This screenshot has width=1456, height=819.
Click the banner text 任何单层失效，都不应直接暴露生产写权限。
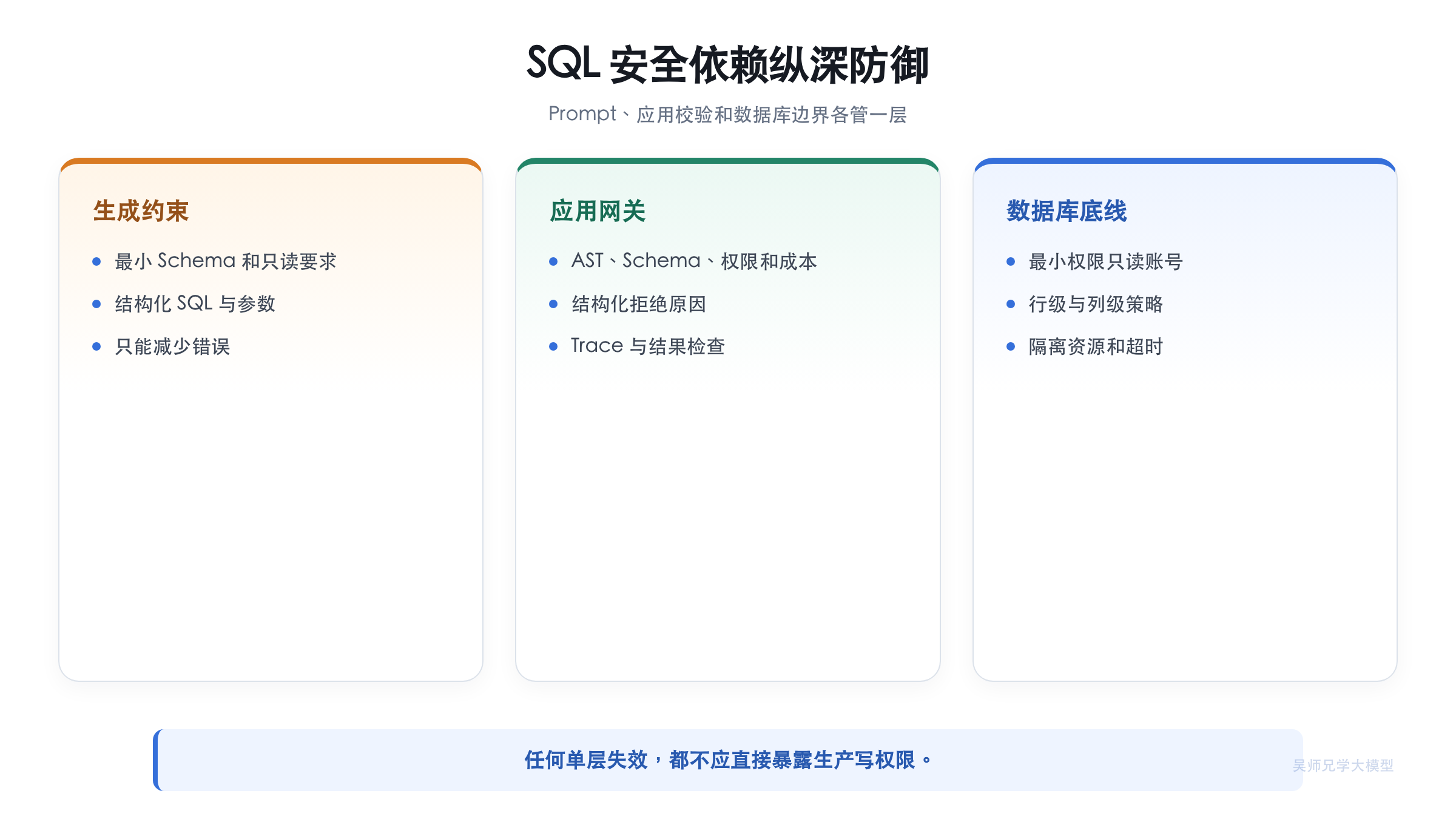point(727,760)
